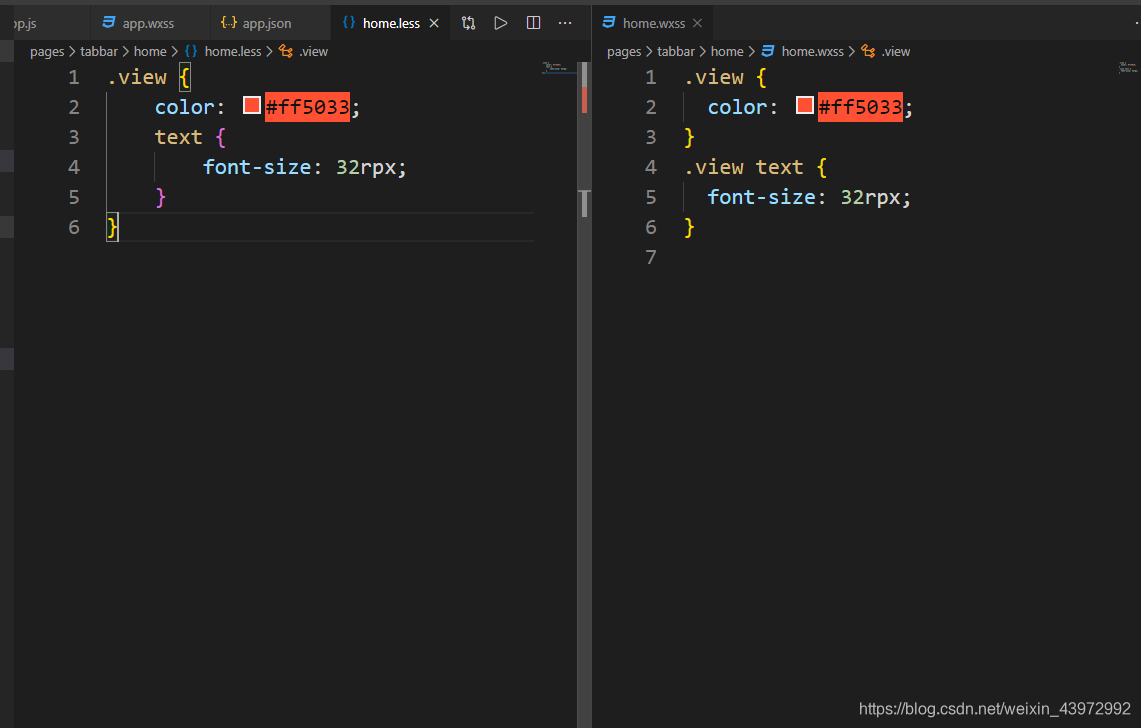Activate the home.wxss tab in right pane
1141x728 pixels.
point(653,23)
